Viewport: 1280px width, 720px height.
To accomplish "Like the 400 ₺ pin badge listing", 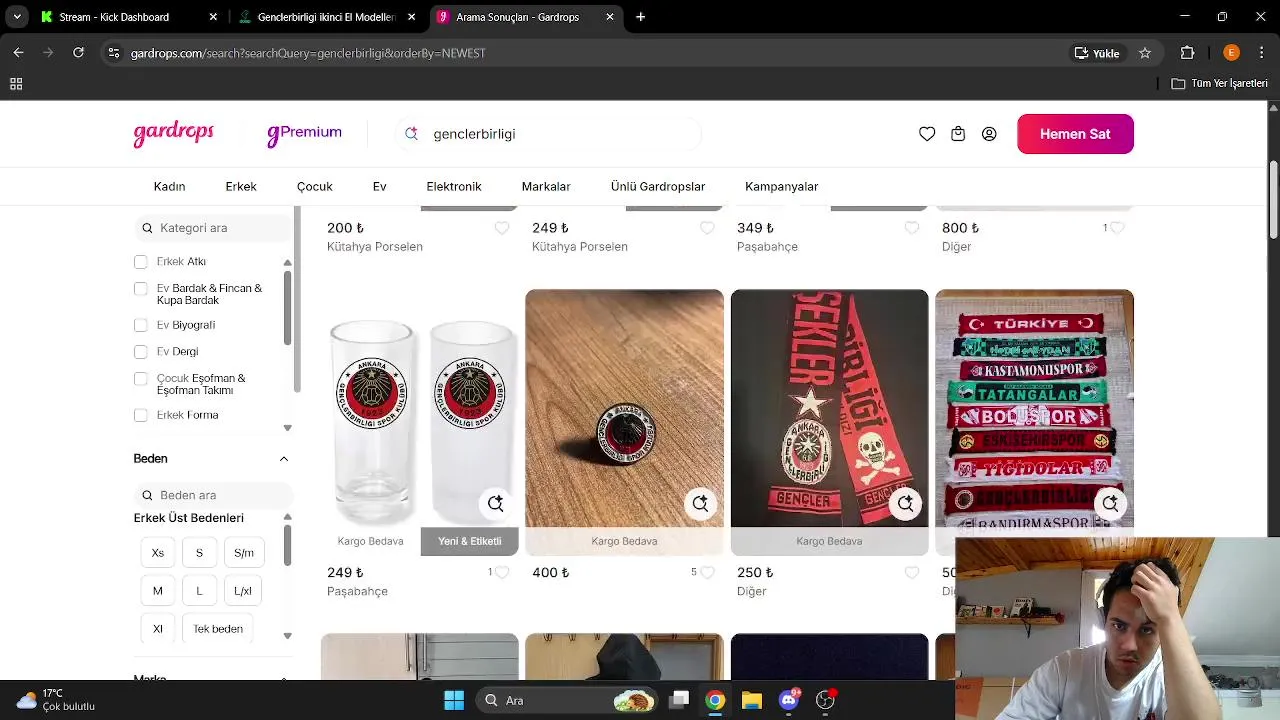I will [x=707, y=573].
